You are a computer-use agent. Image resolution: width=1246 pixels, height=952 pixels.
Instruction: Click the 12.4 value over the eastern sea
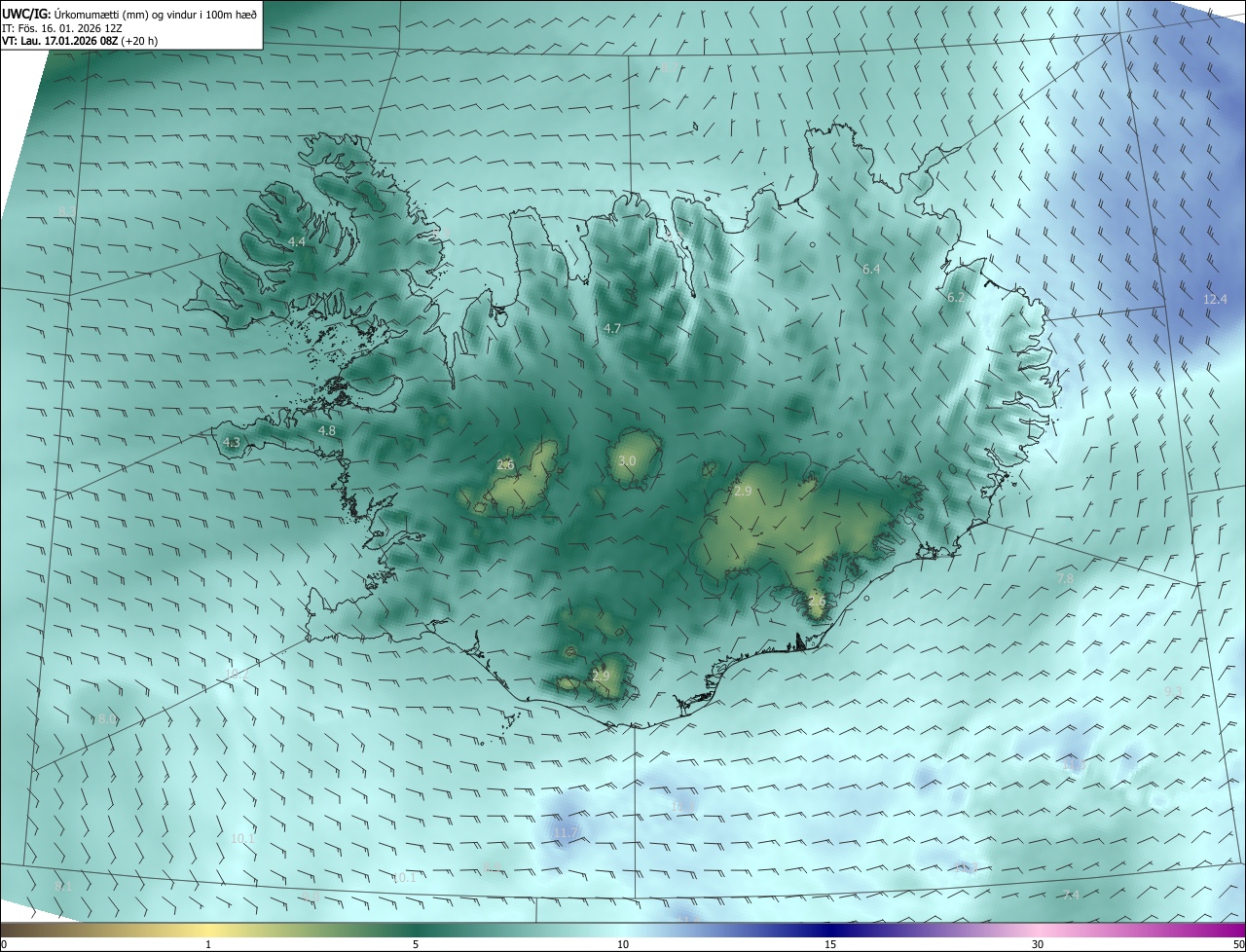coord(1215,299)
